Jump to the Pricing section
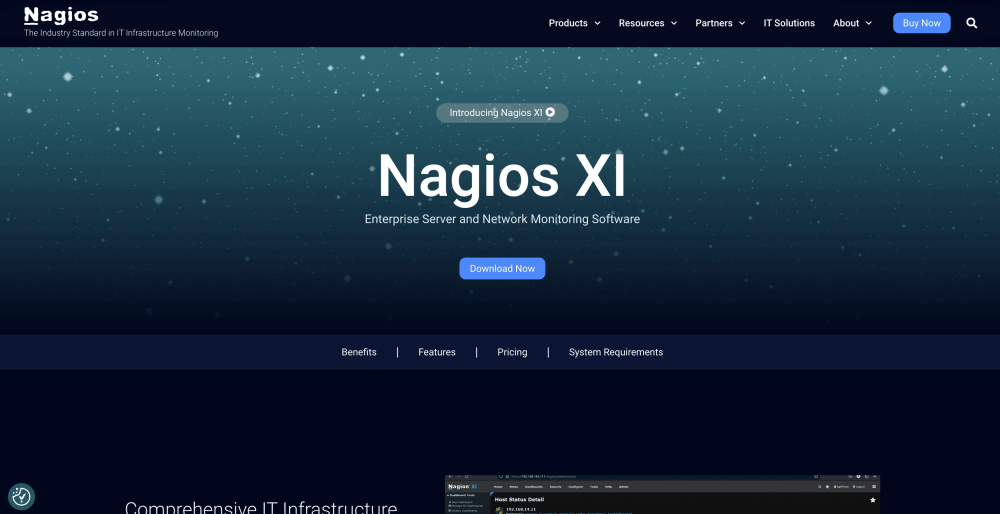The height and width of the screenshot is (514, 1000). (512, 352)
